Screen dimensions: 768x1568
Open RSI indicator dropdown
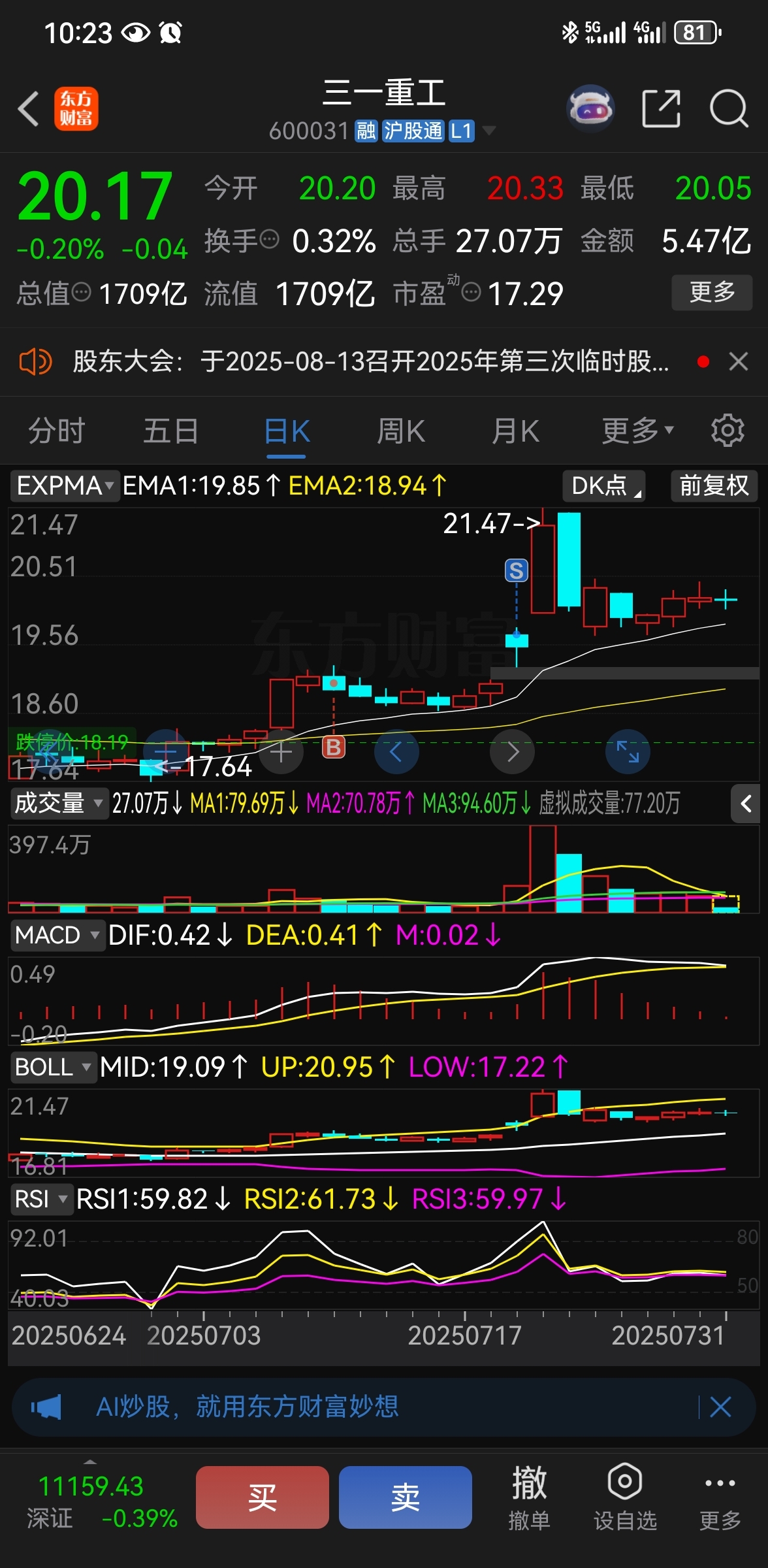point(42,1199)
